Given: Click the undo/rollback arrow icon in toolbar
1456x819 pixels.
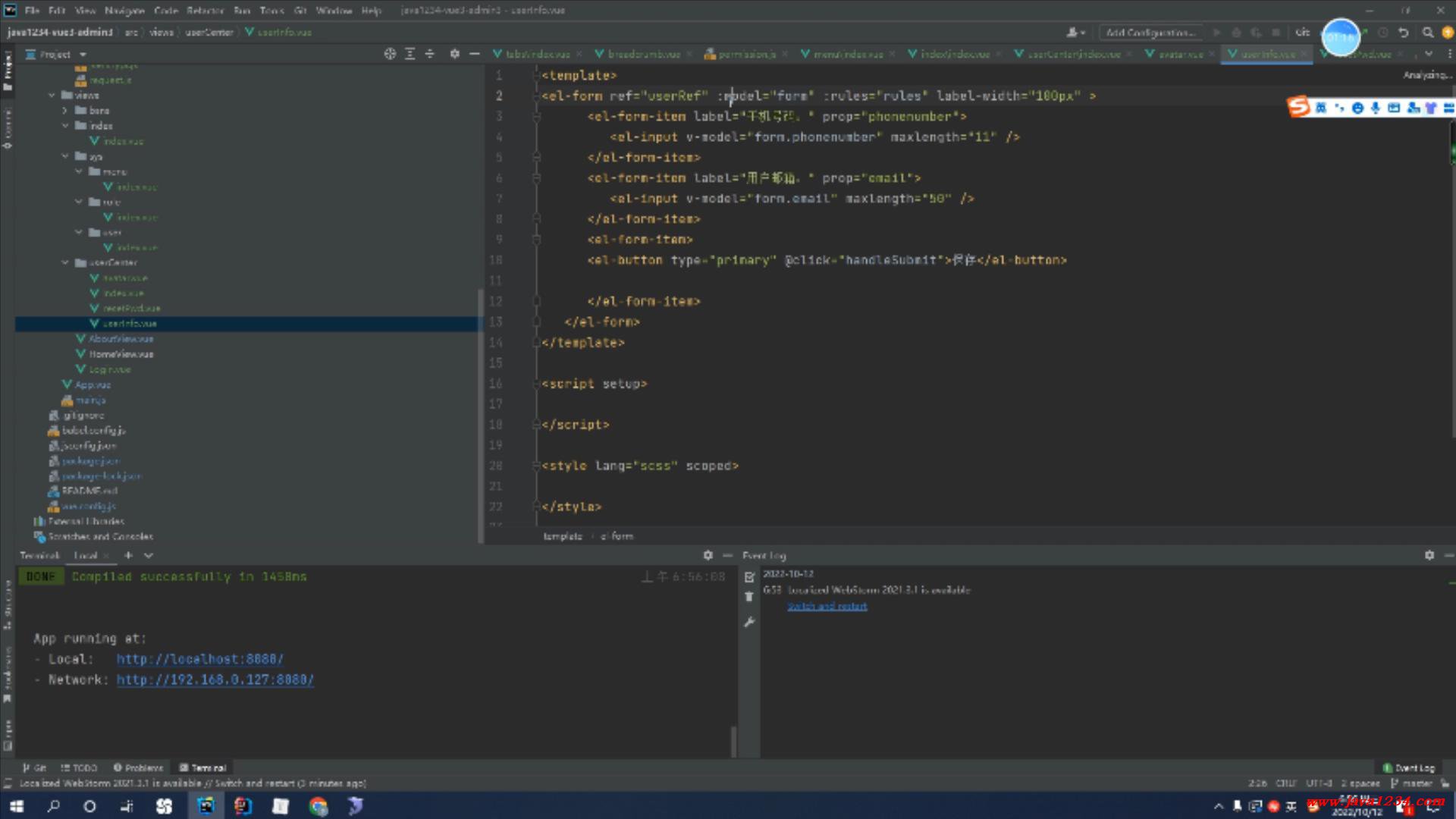Looking at the screenshot, I should (x=1404, y=33).
